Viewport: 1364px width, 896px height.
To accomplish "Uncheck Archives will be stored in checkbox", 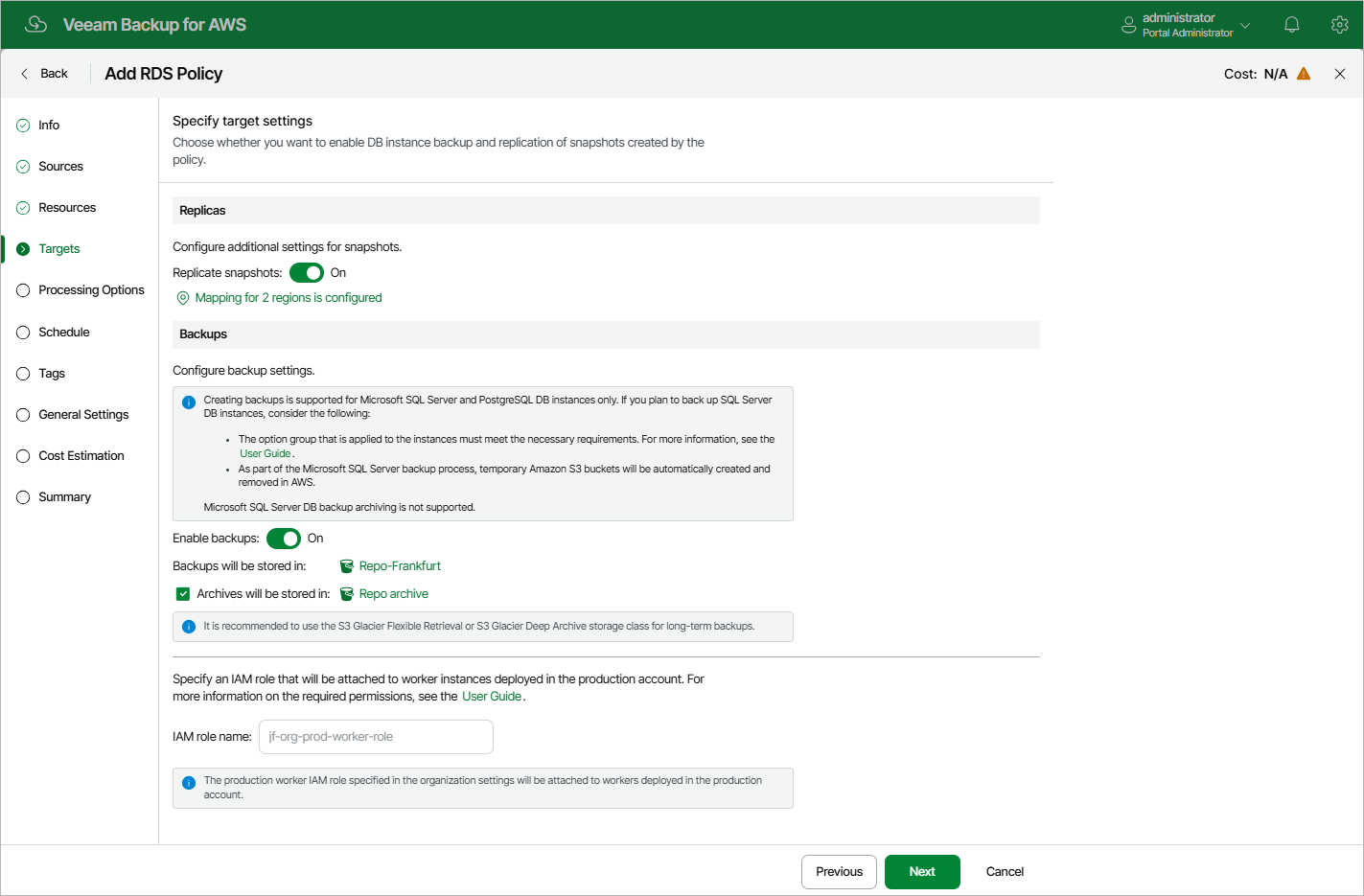I will [183, 594].
